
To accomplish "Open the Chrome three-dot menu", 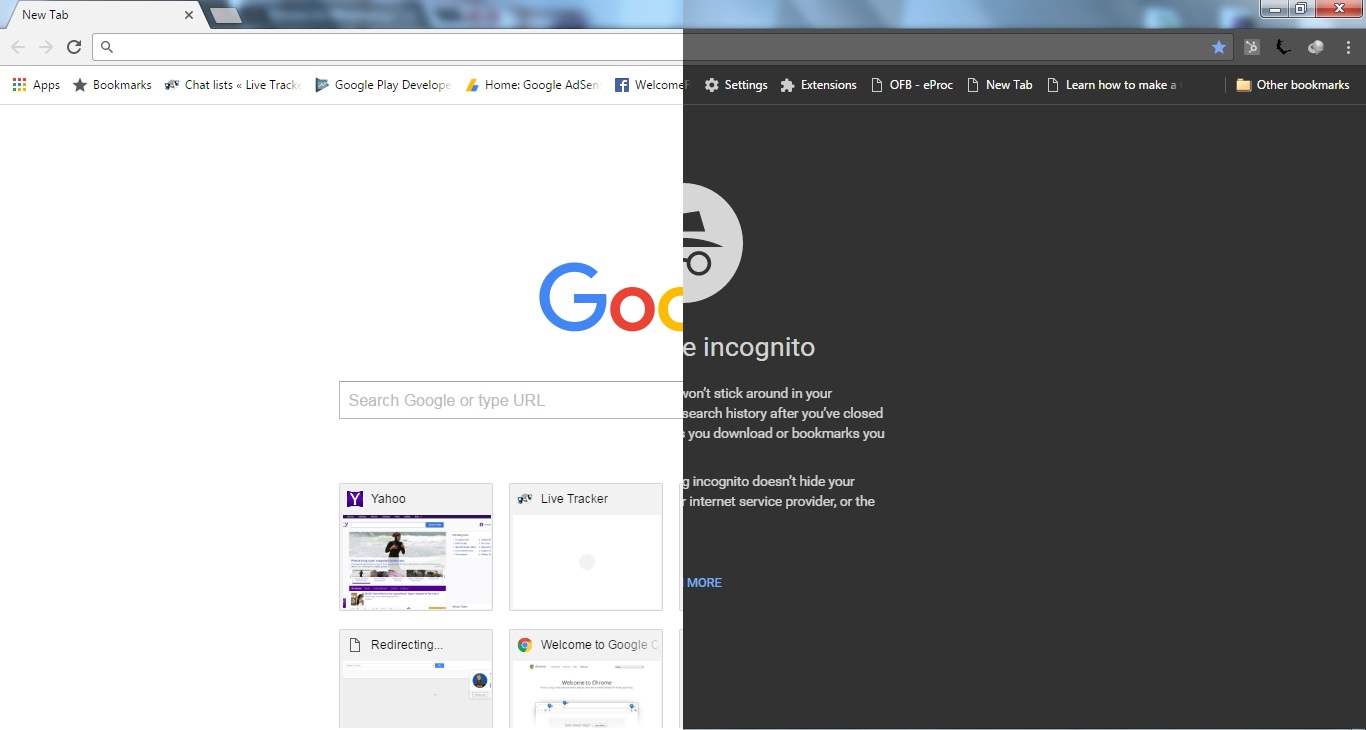I will tap(1348, 47).
